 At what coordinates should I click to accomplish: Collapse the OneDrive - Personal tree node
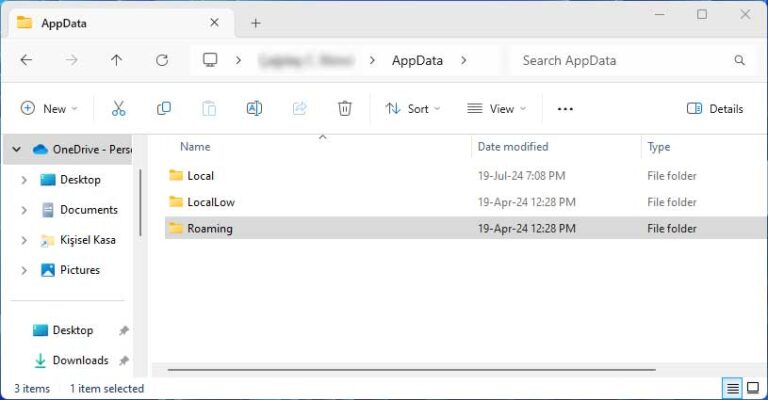click(17, 149)
